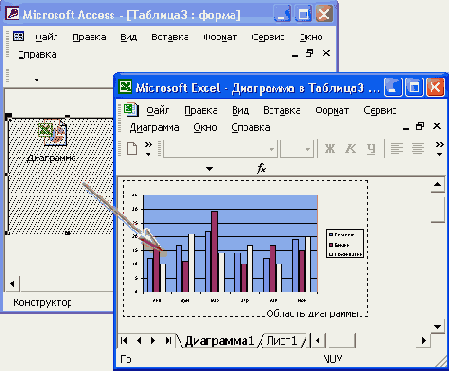The image size is (449, 371).
Task: Switch to Диаграмма1 sheet tab
Action: tap(219, 341)
